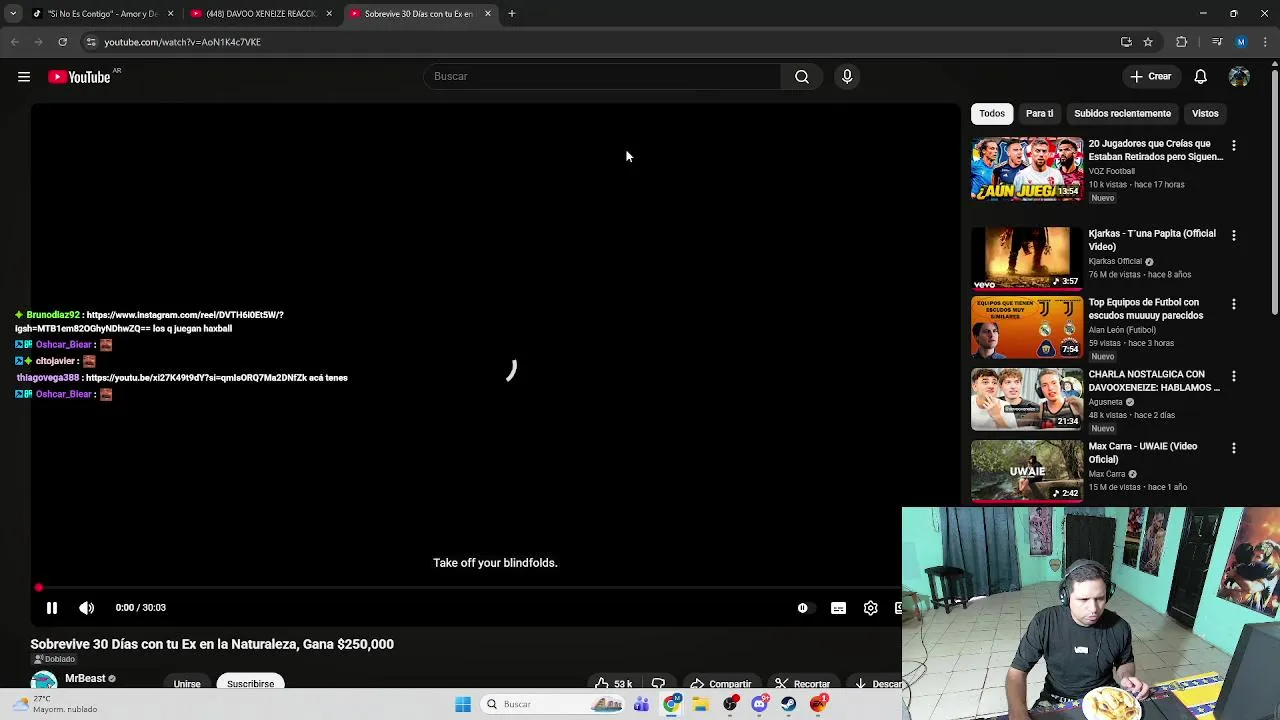Click the Kjarkas T'una Papita title
The width and height of the screenshot is (1280, 720).
[x=1152, y=240]
